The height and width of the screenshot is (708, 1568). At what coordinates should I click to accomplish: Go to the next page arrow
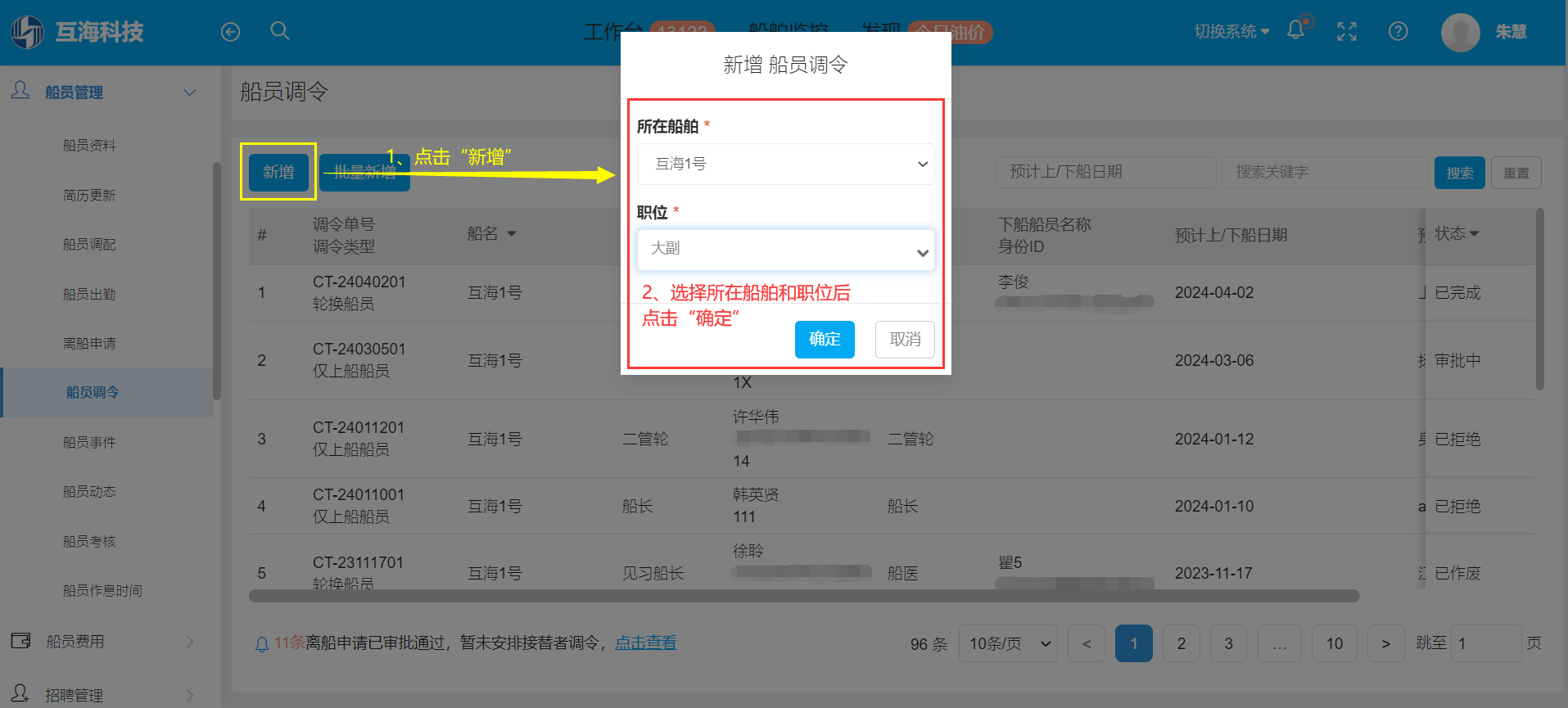click(1385, 643)
